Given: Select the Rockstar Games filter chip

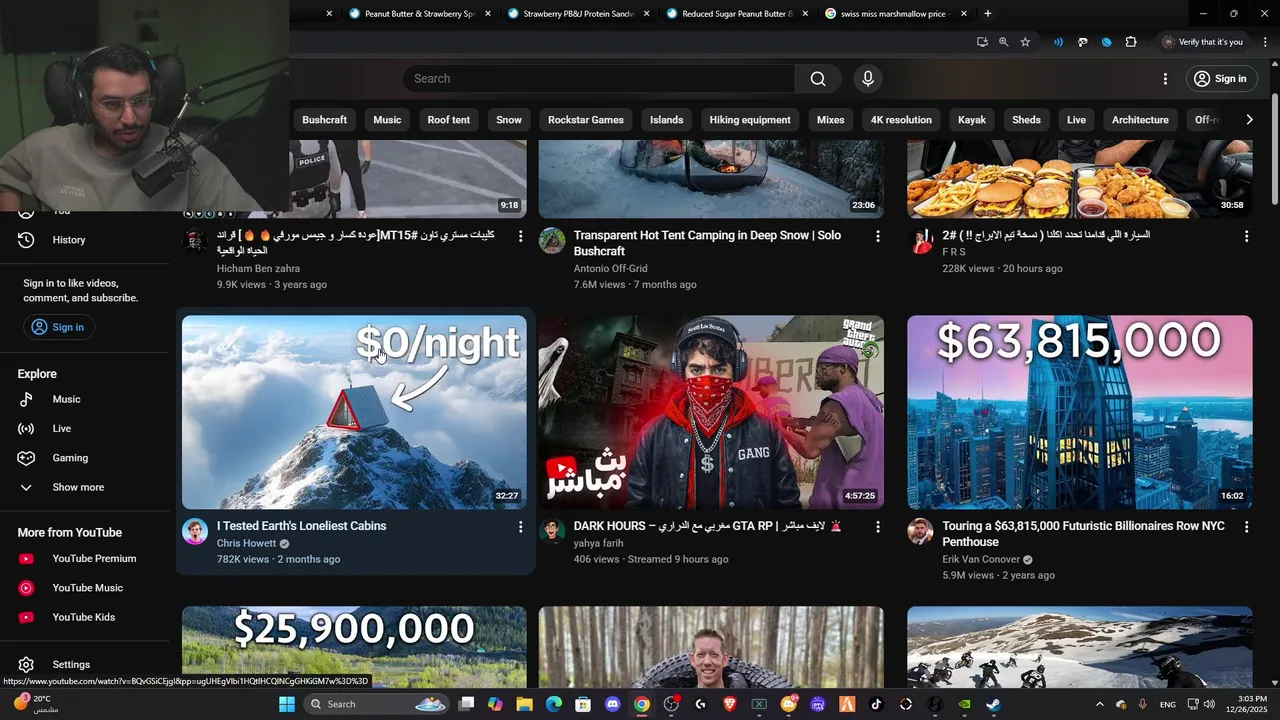Looking at the screenshot, I should 586,120.
